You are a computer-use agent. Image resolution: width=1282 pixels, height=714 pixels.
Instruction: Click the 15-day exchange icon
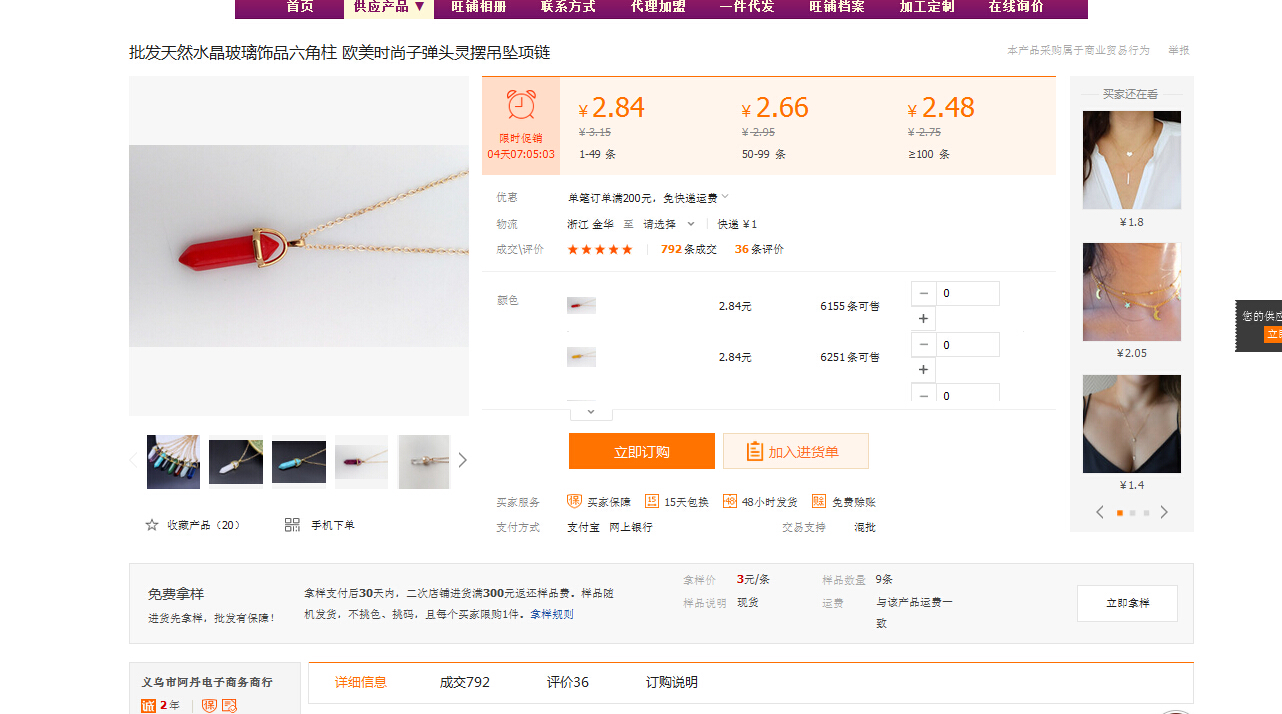(652, 501)
